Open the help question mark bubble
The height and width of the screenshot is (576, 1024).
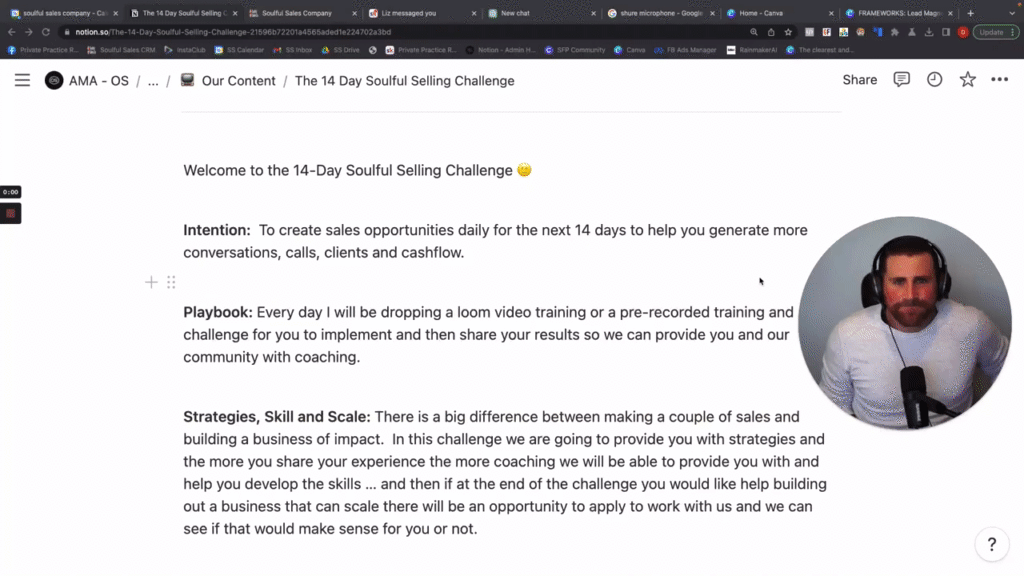click(x=991, y=544)
